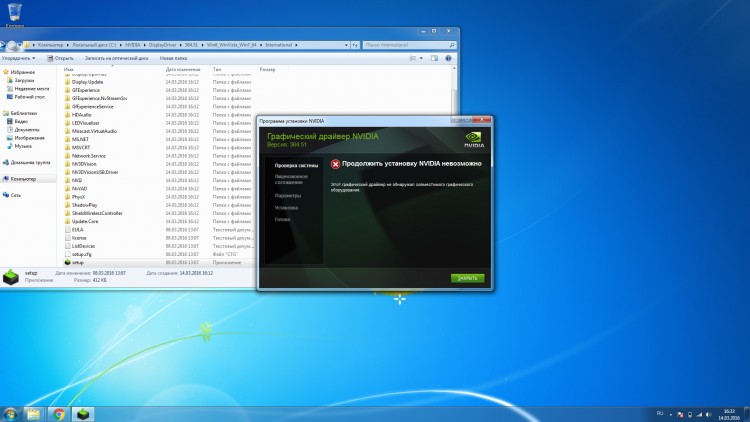Select Готово step in installer sidebar

(x=283, y=220)
